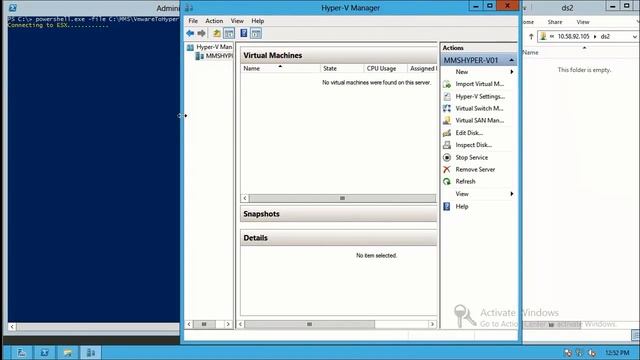Click left arrow of Virtual Machines scrollbar
The height and width of the screenshot is (360, 640).
(x=245, y=198)
